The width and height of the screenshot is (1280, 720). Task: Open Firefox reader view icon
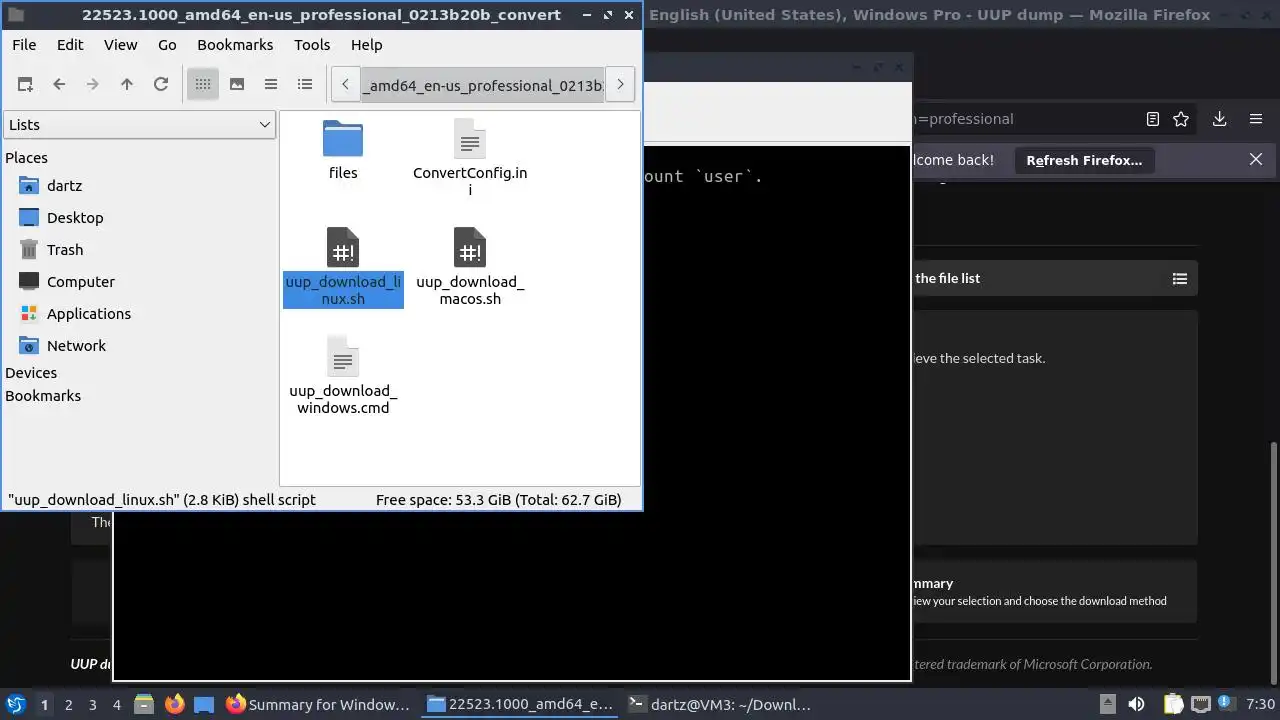(1153, 119)
